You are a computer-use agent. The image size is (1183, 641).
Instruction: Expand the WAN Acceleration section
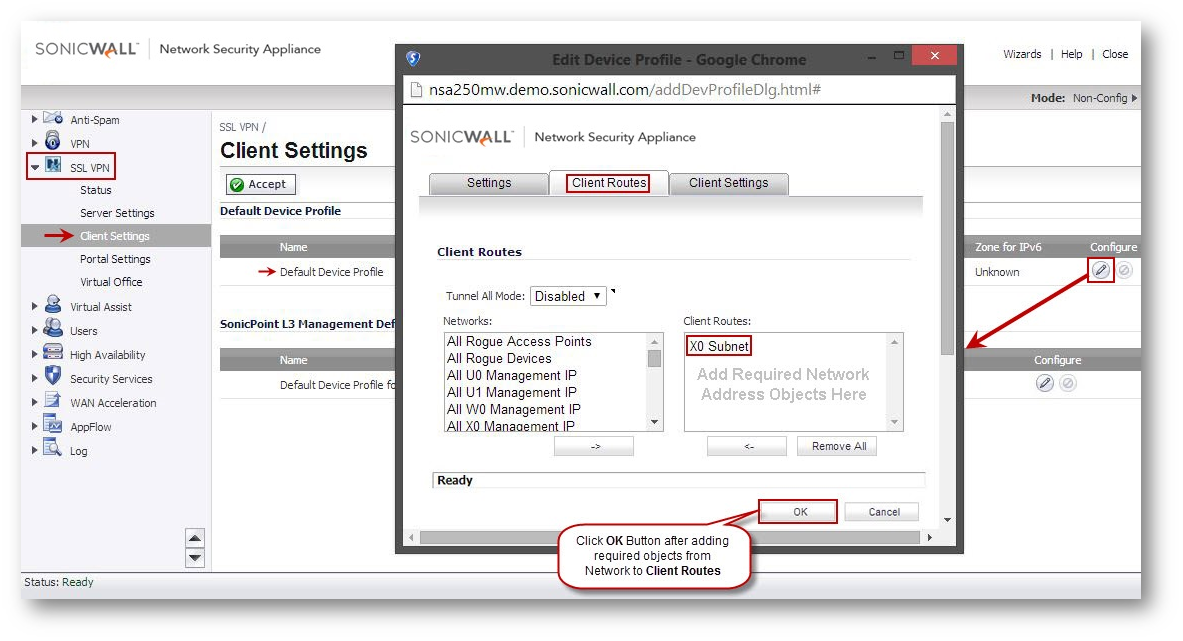coord(35,403)
